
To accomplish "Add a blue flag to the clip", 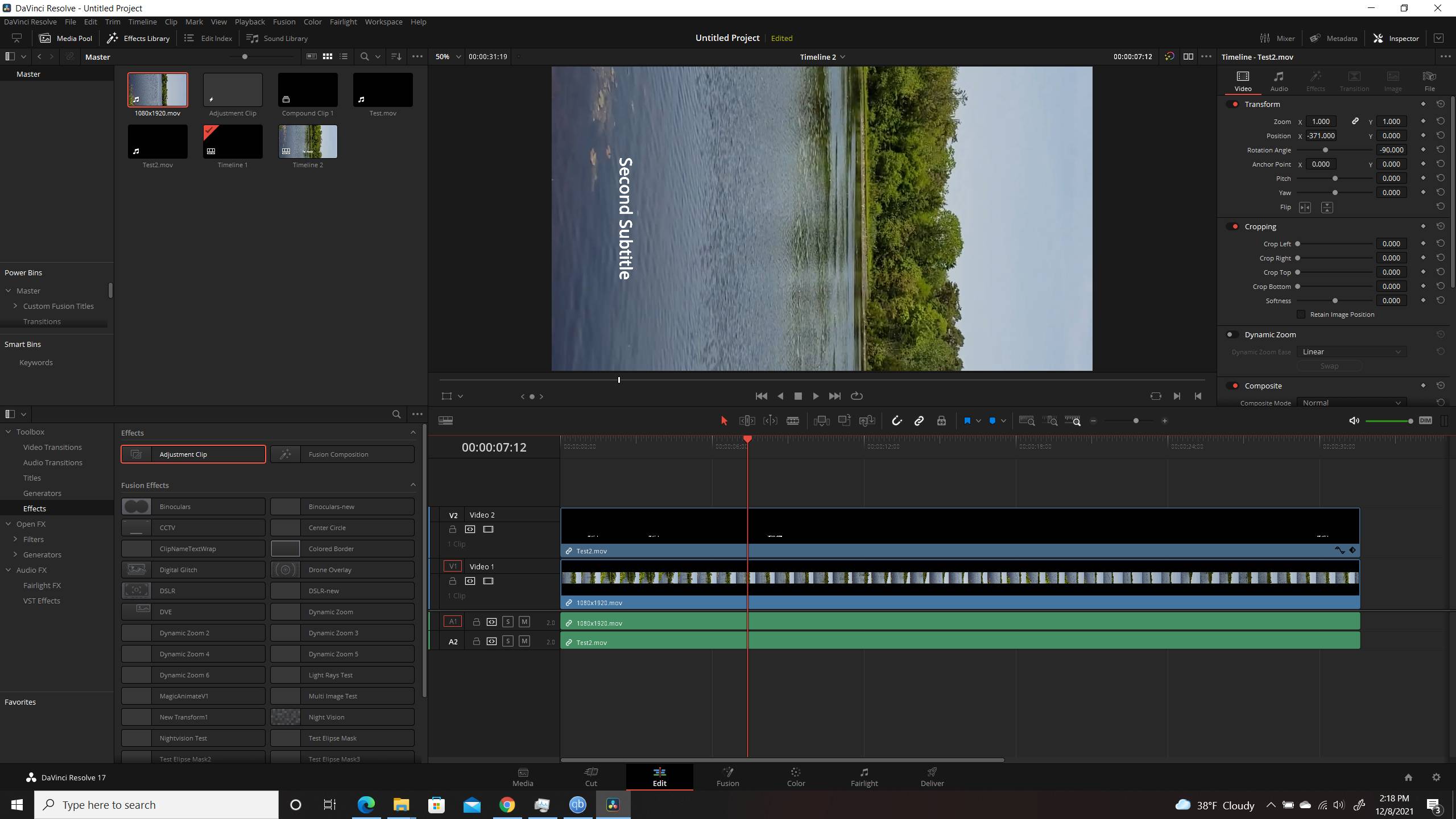I will [967, 421].
